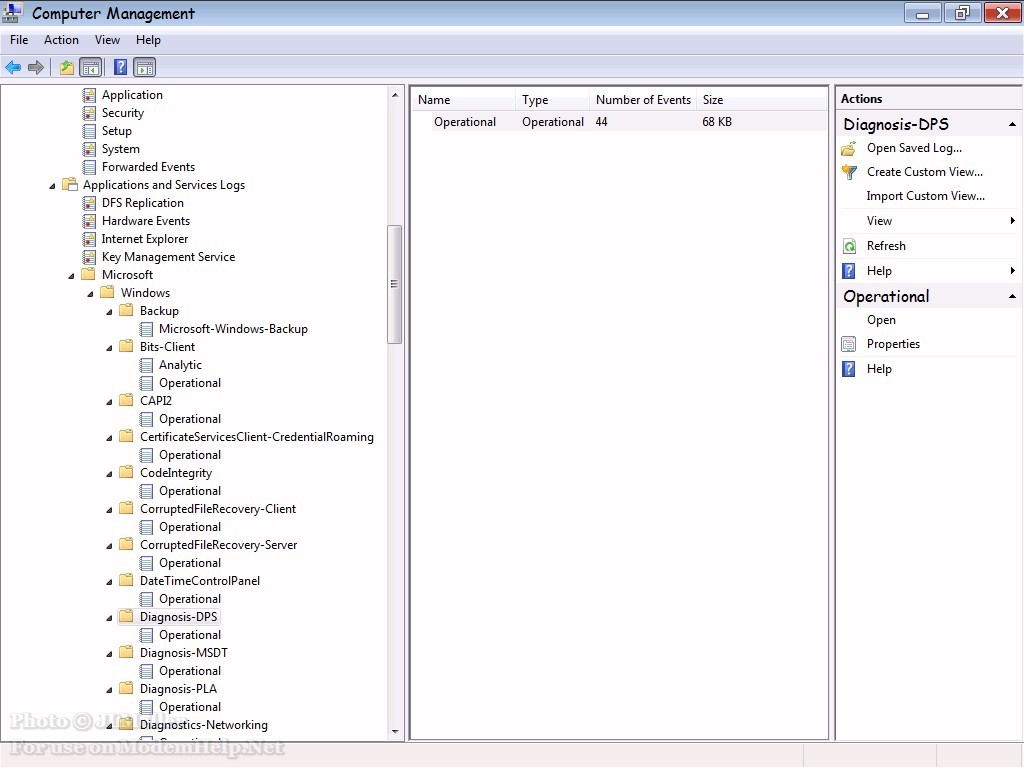Open the toolbar Help question-mark icon
The image size is (1024, 768).
click(120, 67)
